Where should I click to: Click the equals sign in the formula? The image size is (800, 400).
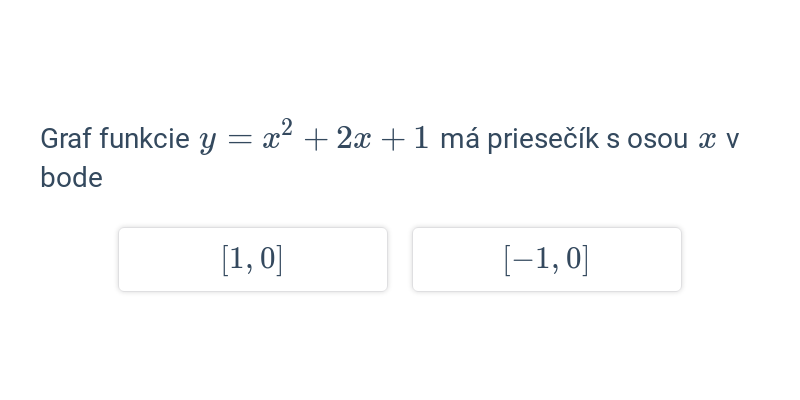point(240,139)
